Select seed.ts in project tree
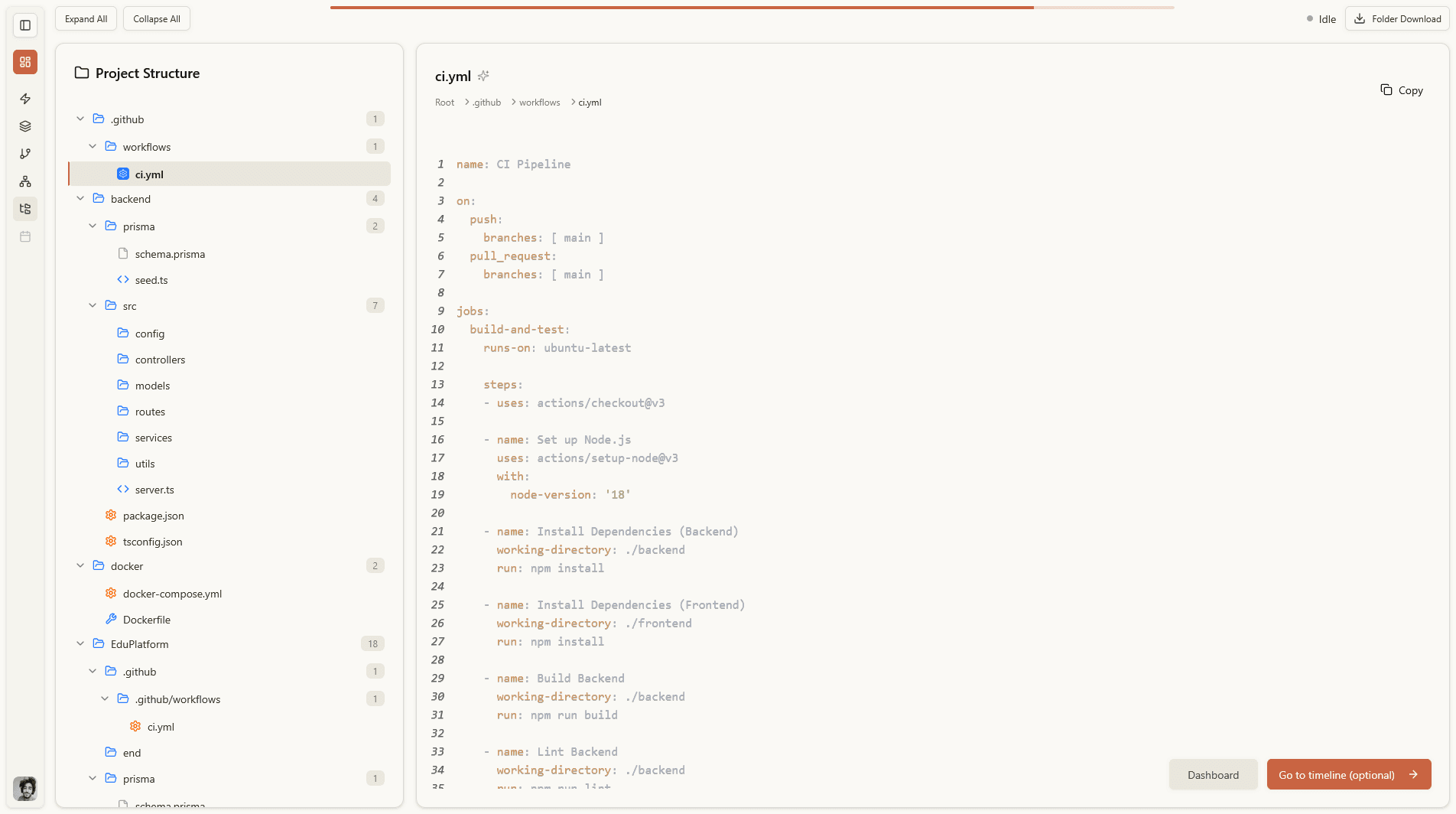 coord(151,280)
